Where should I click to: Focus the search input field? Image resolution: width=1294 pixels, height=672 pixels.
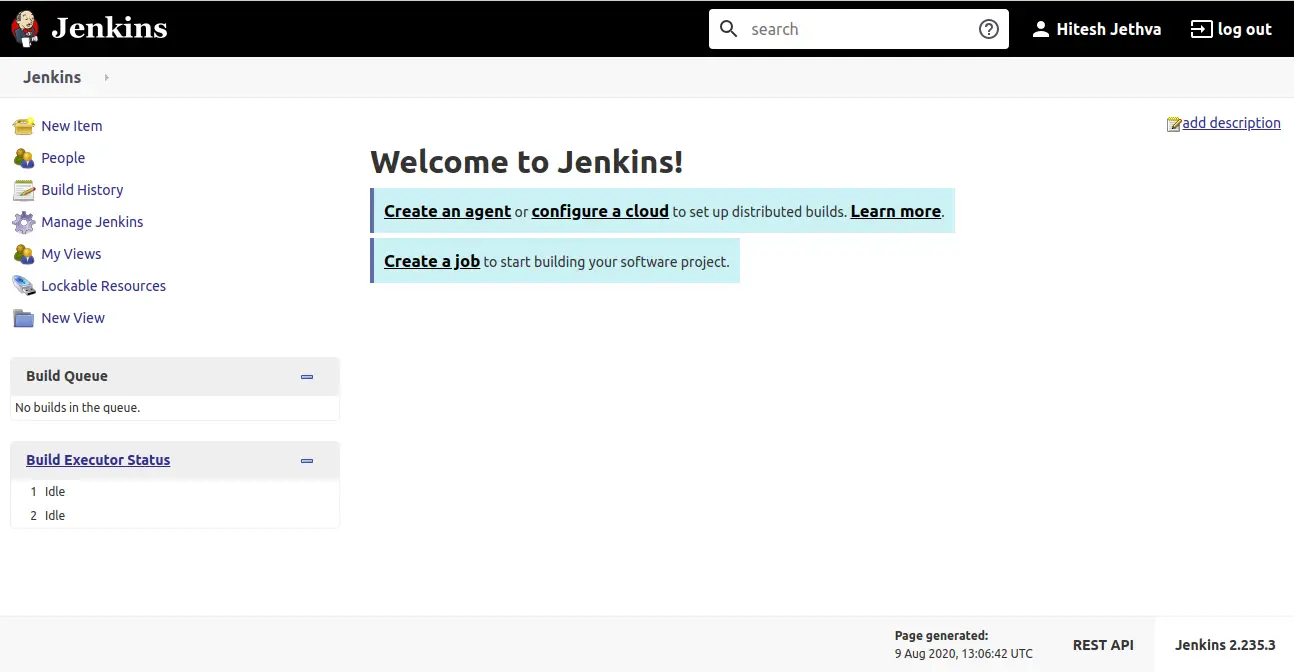coord(857,29)
